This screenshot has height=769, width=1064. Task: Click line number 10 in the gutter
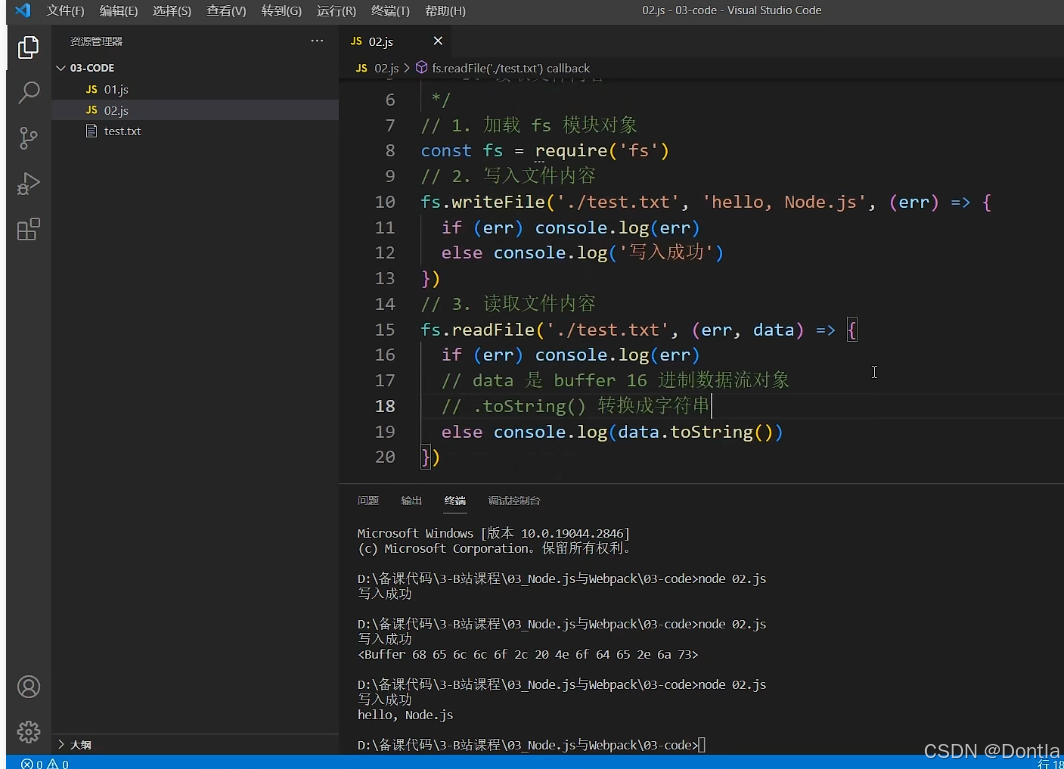tap(385, 202)
